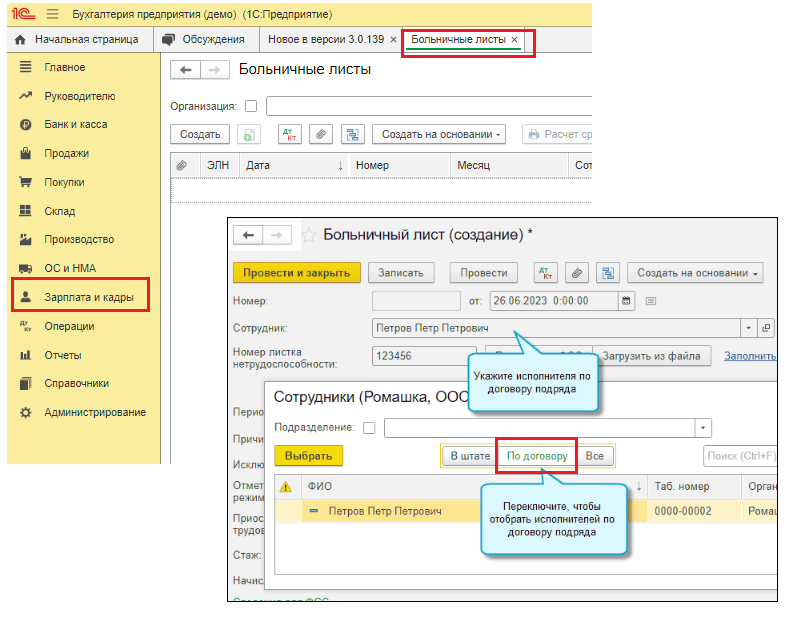Select the В штате filter toggle
Viewport: 793px width, 621px height.
coord(470,456)
